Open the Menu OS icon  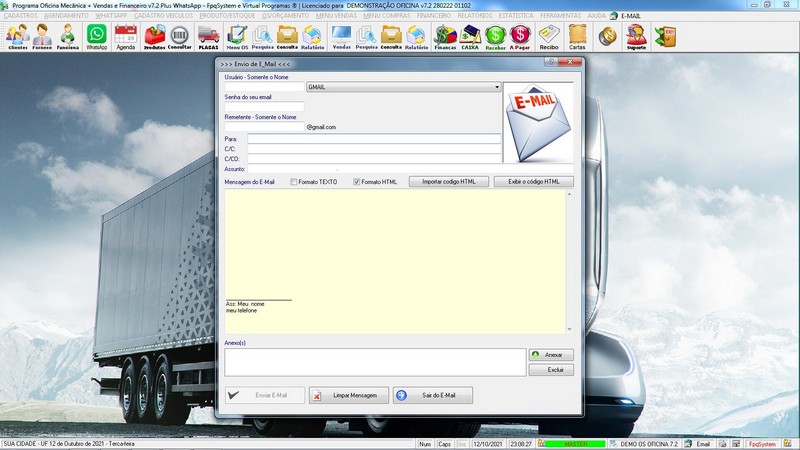237,37
